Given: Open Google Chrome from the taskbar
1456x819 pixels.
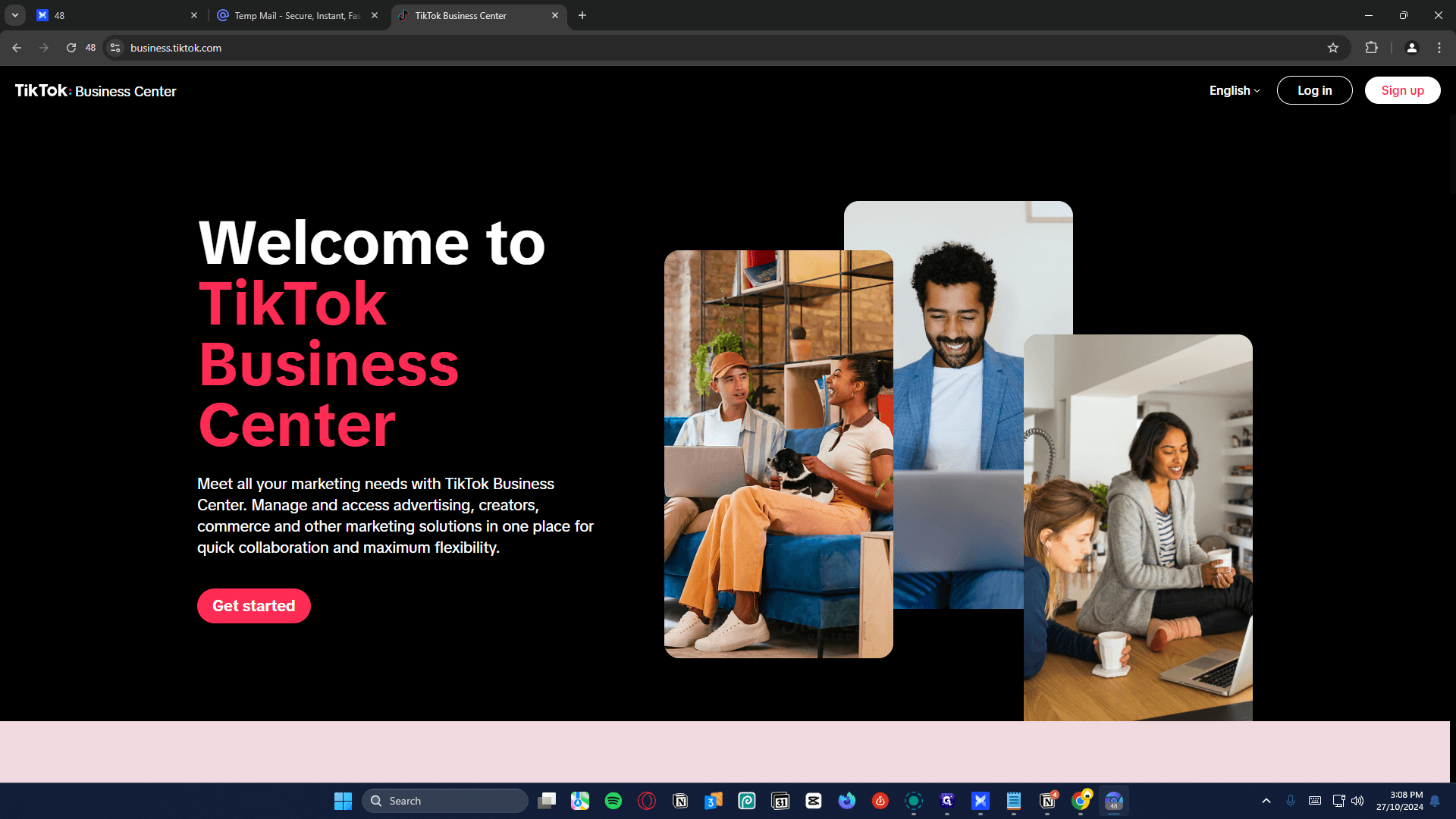Looking at the screenshot, I should [1081, 801].
